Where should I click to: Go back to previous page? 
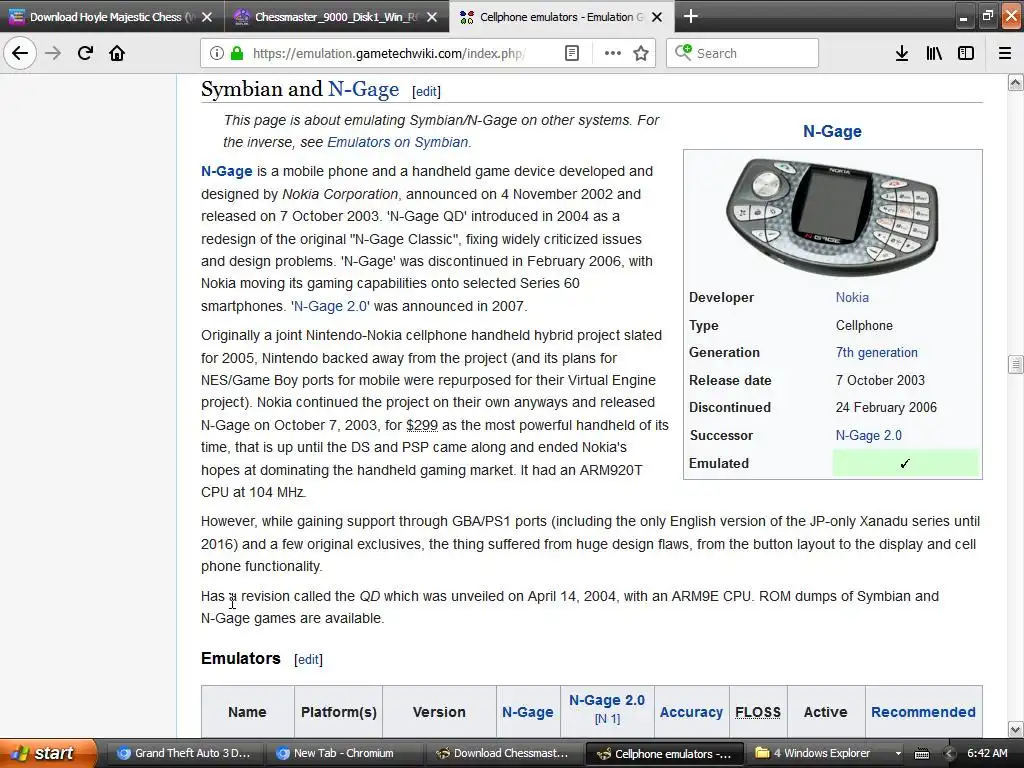click(20, 53)
